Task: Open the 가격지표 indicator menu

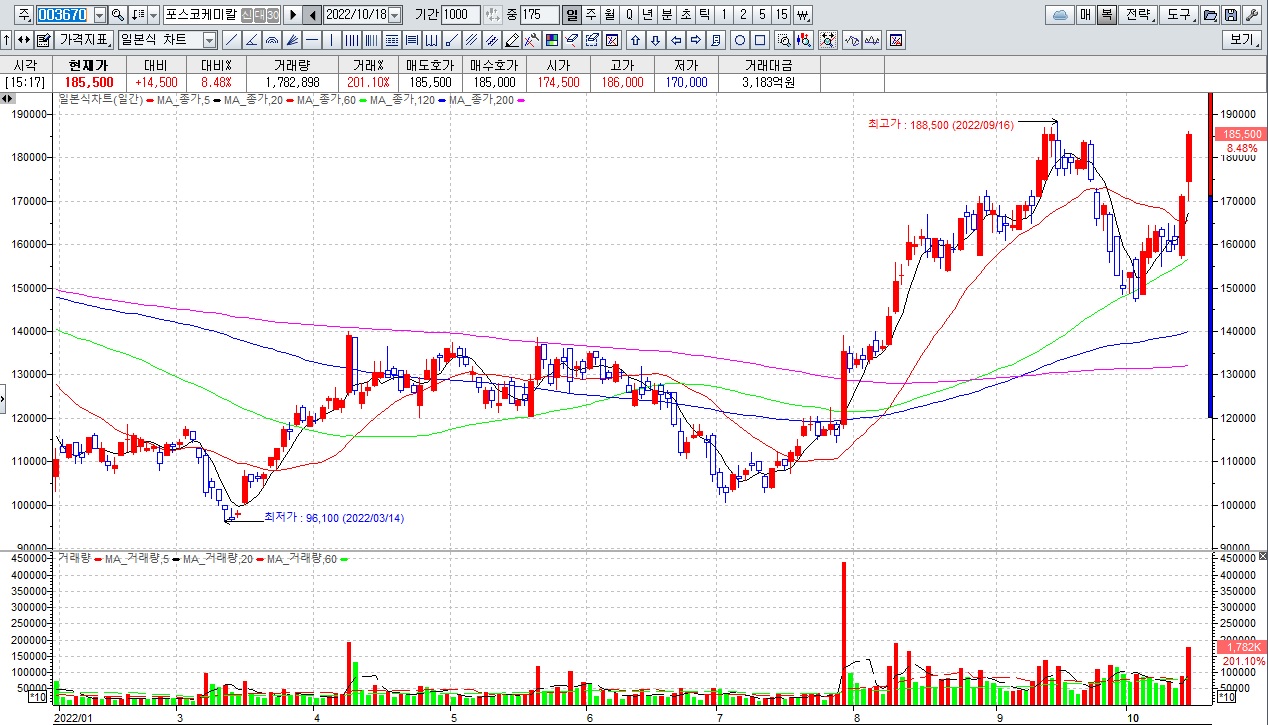Action: 84,40
